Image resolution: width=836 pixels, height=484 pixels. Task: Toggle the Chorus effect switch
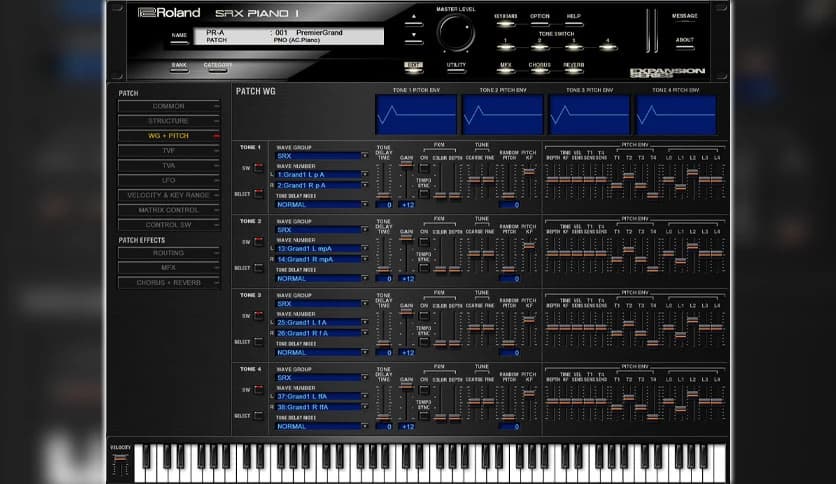pyautogui.click(x=540, y=70)
